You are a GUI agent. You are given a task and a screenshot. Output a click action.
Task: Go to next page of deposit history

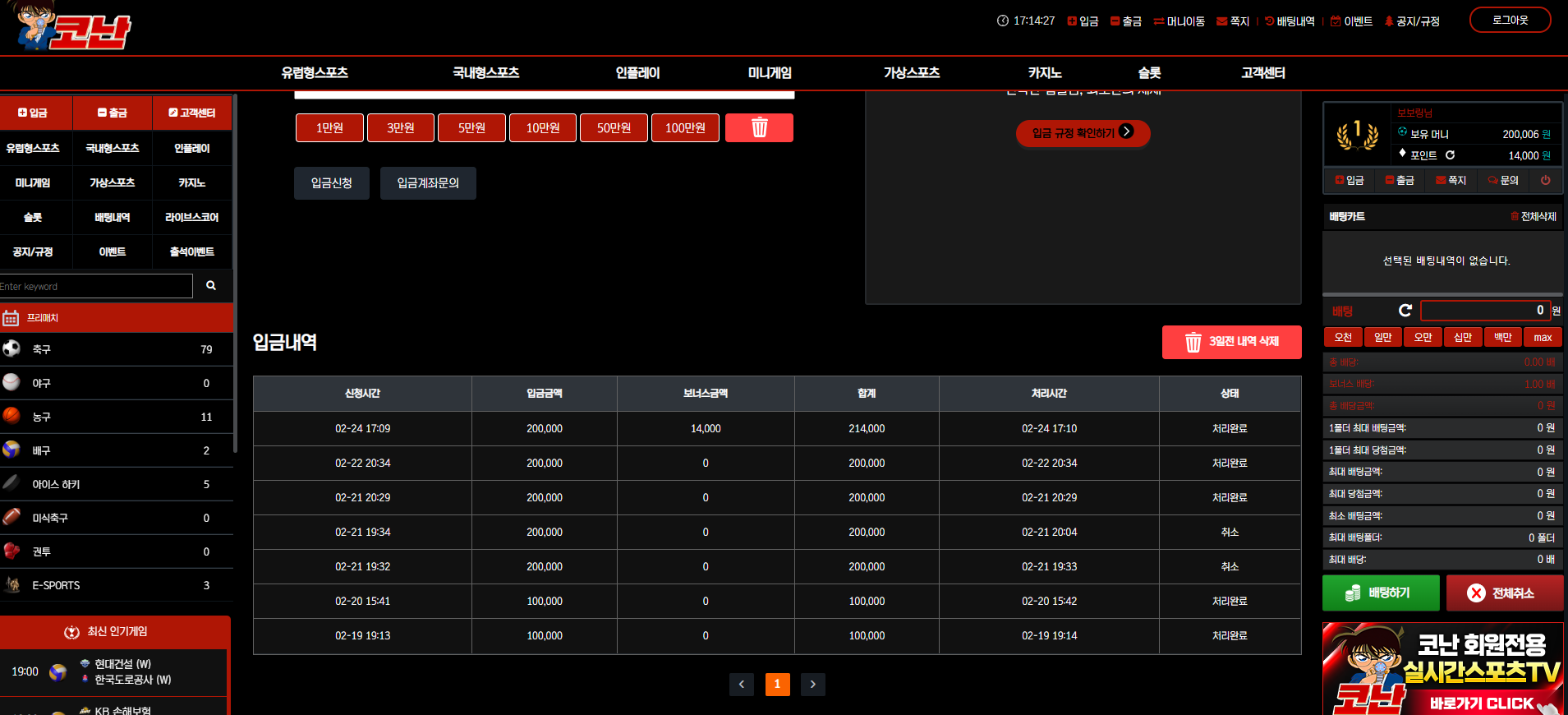coord(813,684)
